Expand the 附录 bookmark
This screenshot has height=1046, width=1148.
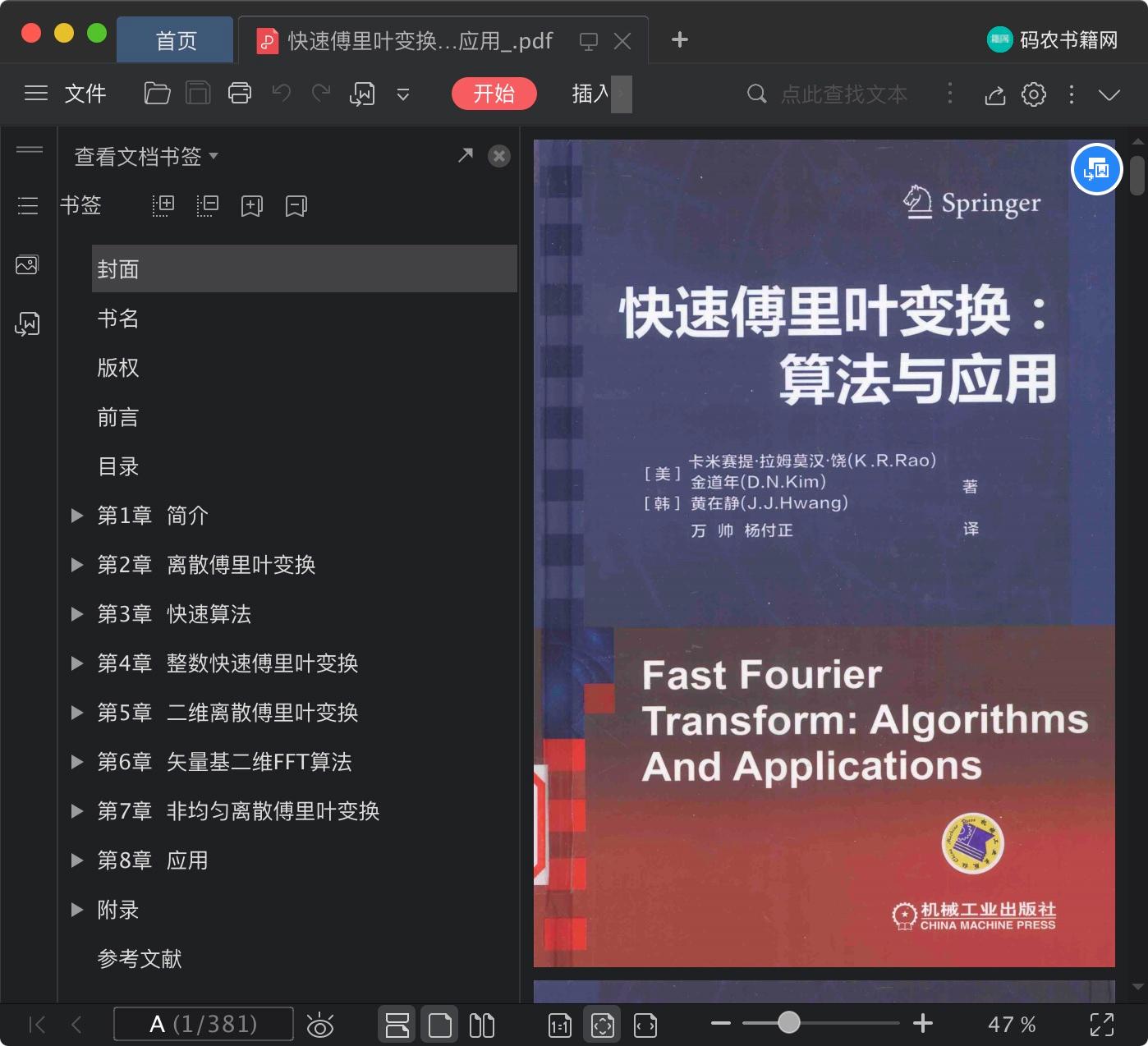coord(77,910)
